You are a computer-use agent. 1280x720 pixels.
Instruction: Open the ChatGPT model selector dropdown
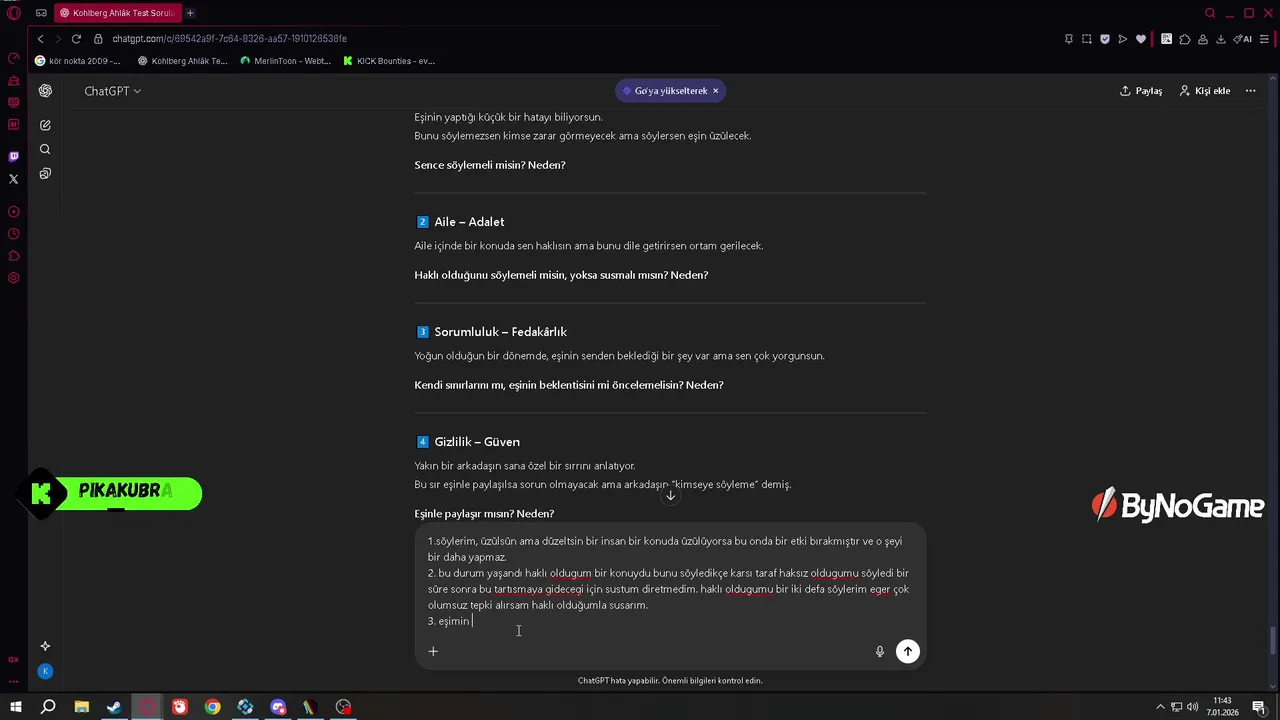click(112, 91)
